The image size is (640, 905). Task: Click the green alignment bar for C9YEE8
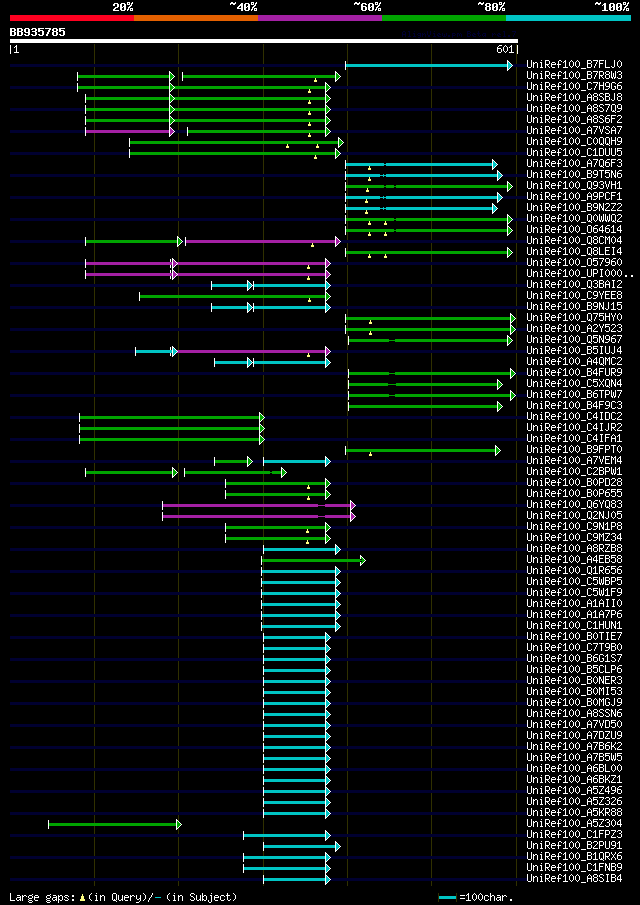[x=233, y=297]
